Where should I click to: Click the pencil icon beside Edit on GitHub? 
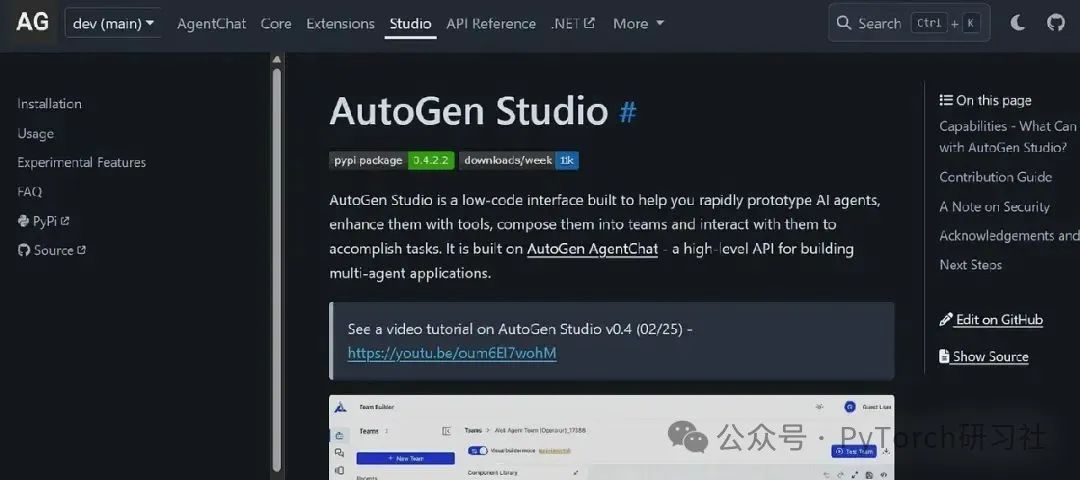[946, 320]
